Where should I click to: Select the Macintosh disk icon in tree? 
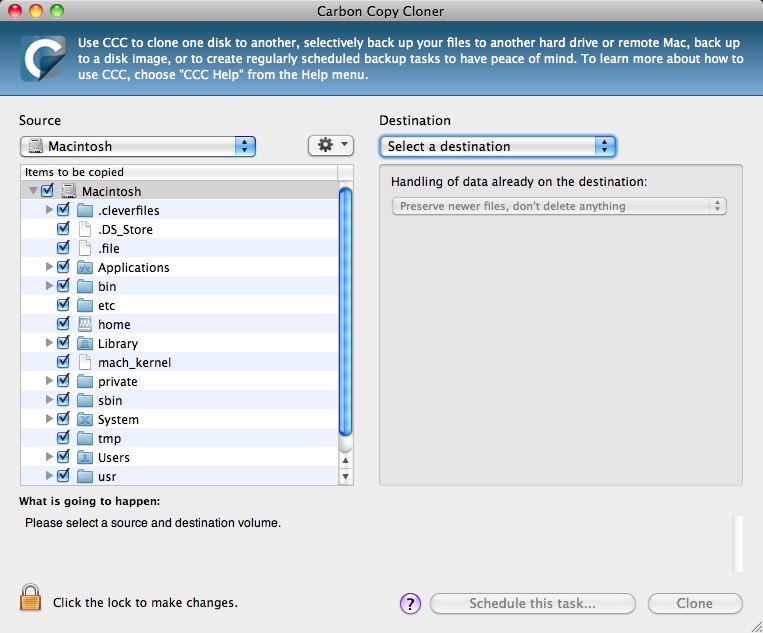69,191
